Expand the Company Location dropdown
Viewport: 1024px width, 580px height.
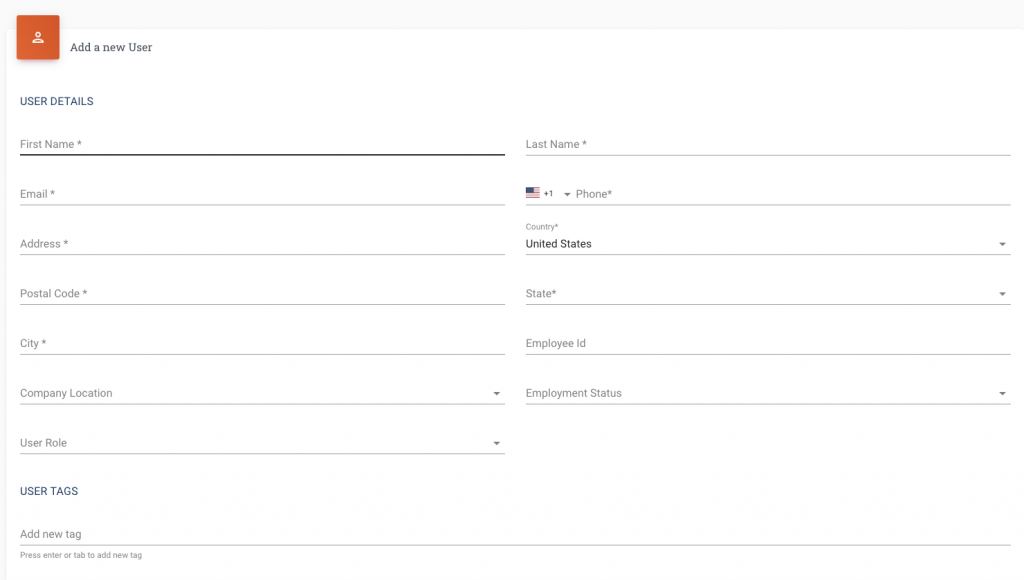pyautogui.click(x=496, y=393)
